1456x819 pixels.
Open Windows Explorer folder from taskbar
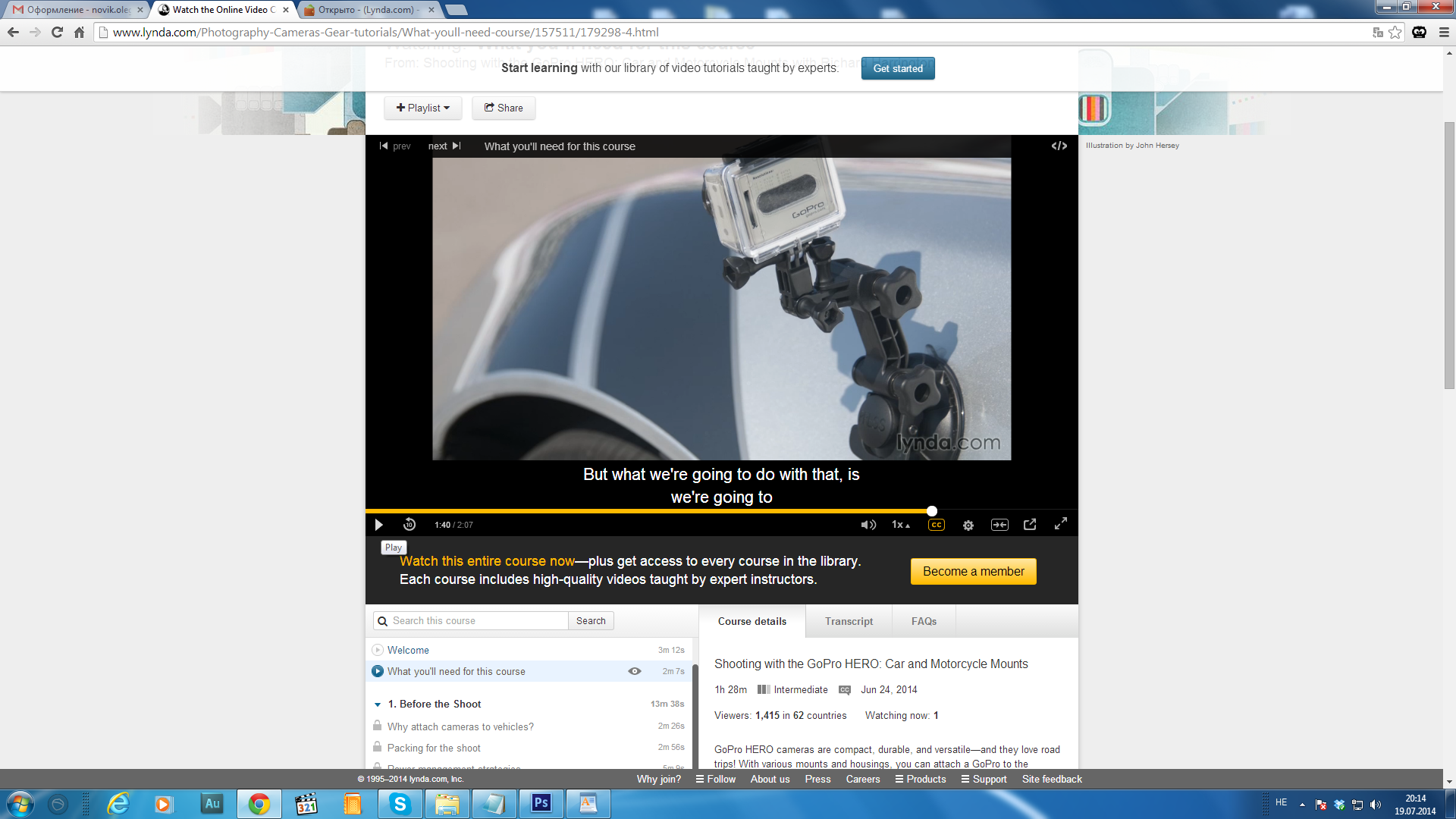(x=447, y=804)
